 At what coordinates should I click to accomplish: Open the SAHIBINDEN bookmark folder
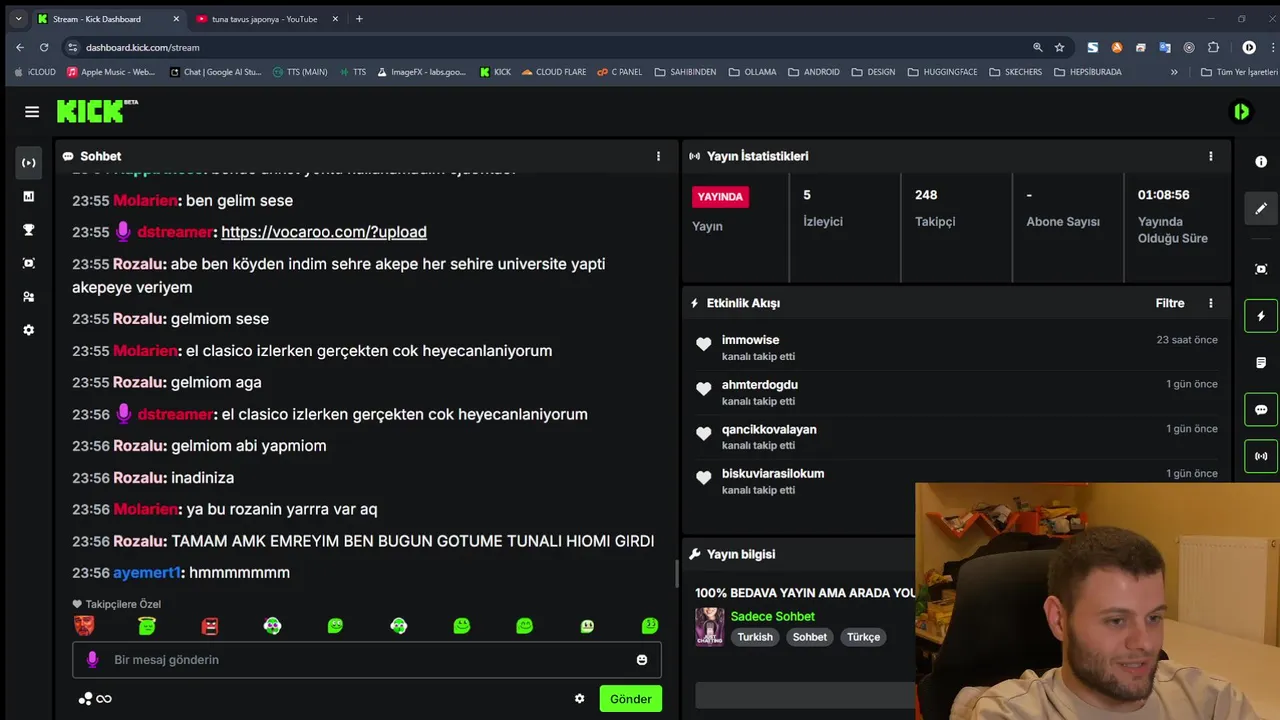point(685,72)
